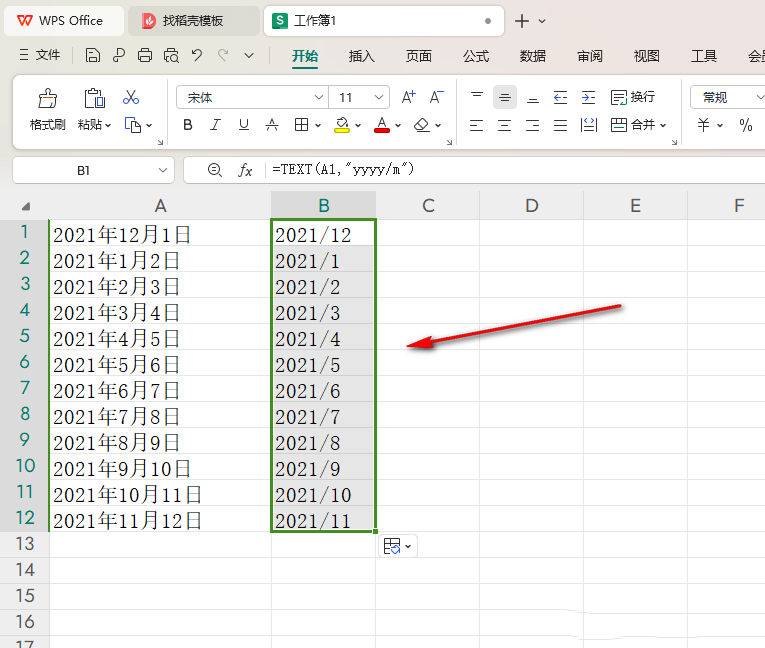
Task: Decrease font size with A- icon
Action: pos(437,97)
